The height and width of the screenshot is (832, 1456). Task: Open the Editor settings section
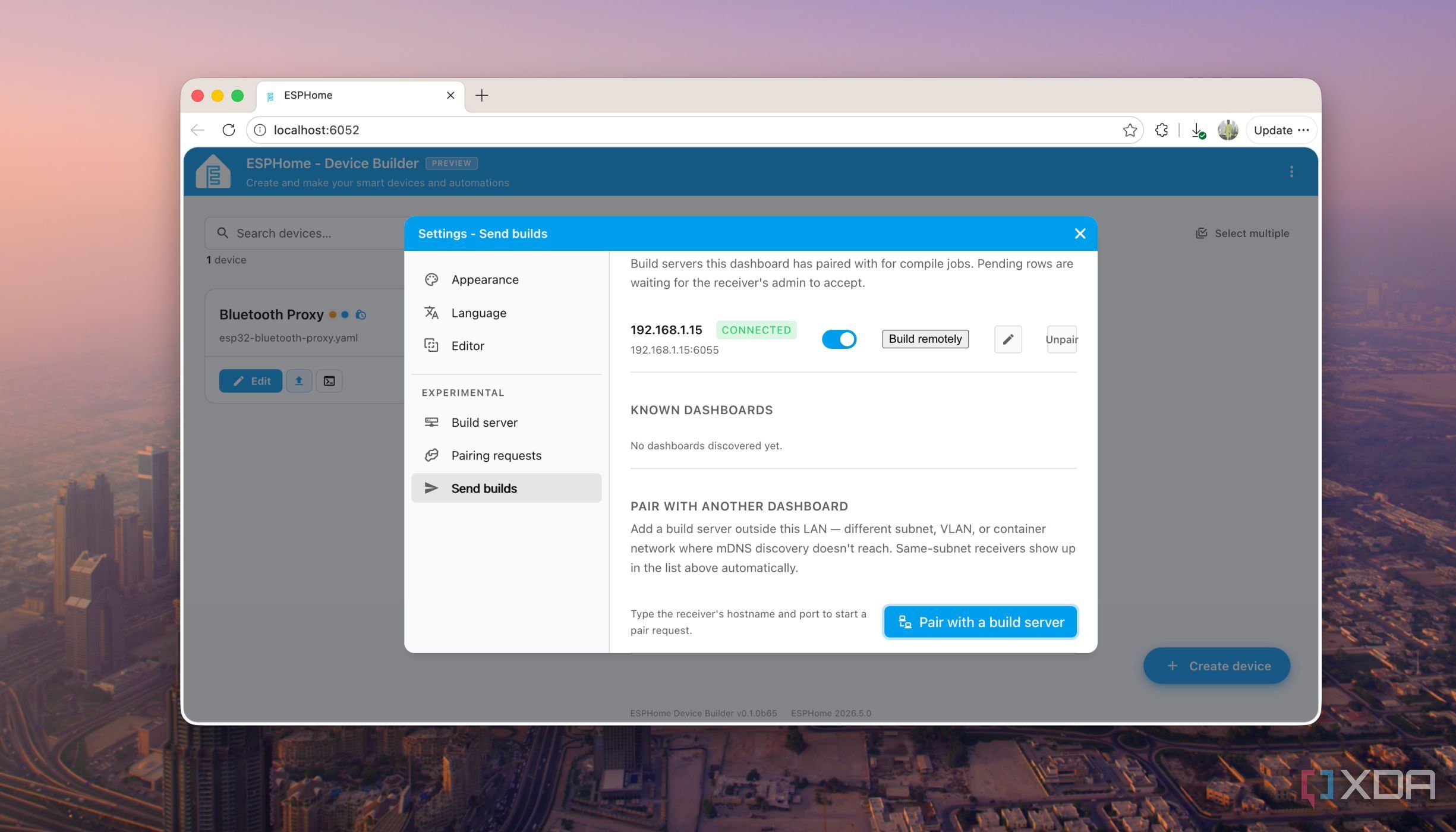click(x=506, y=345)
